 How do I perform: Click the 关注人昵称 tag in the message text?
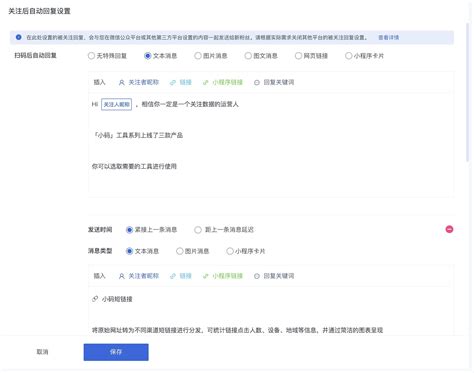[116, 104]
